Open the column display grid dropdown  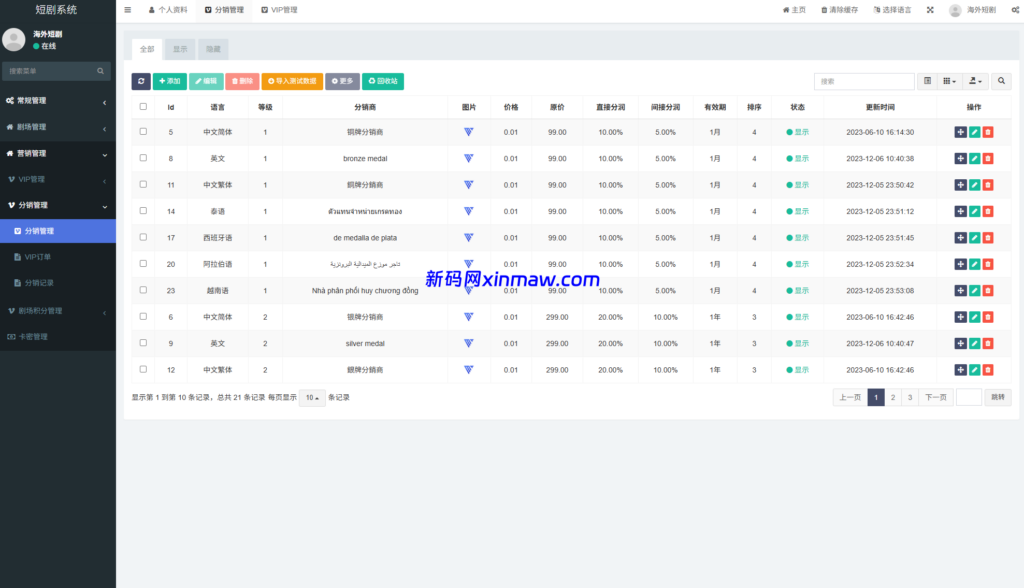(x=950, y=81)
